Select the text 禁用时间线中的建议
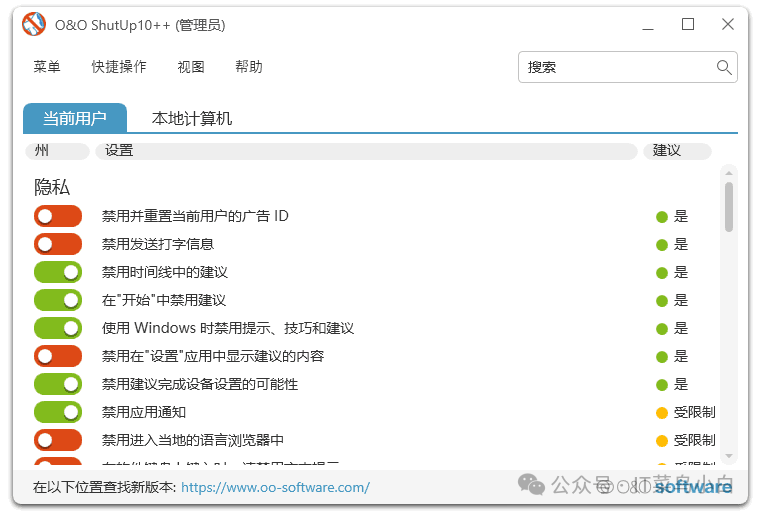The height and width of the screenshot is (515, 759). pyautogui.click(x=165, y=272)
